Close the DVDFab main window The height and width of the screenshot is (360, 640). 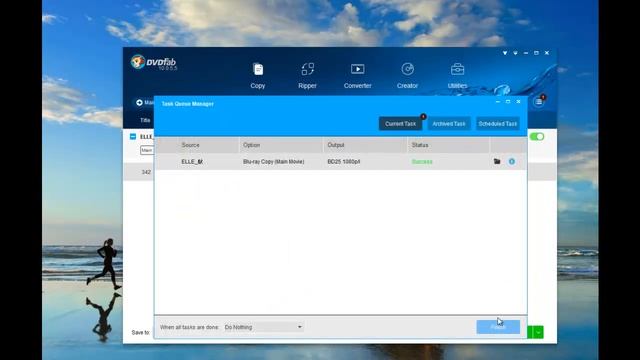pos(547,53)
